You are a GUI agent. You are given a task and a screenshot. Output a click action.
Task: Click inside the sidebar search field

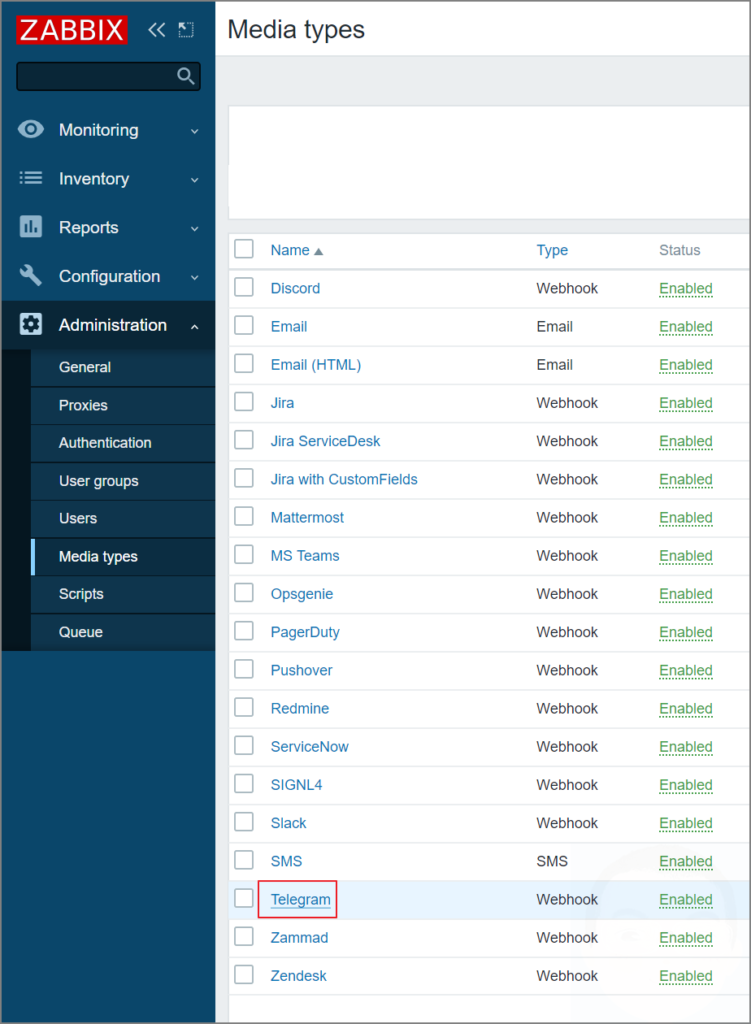pyautogui.click(x=100, y=76)
